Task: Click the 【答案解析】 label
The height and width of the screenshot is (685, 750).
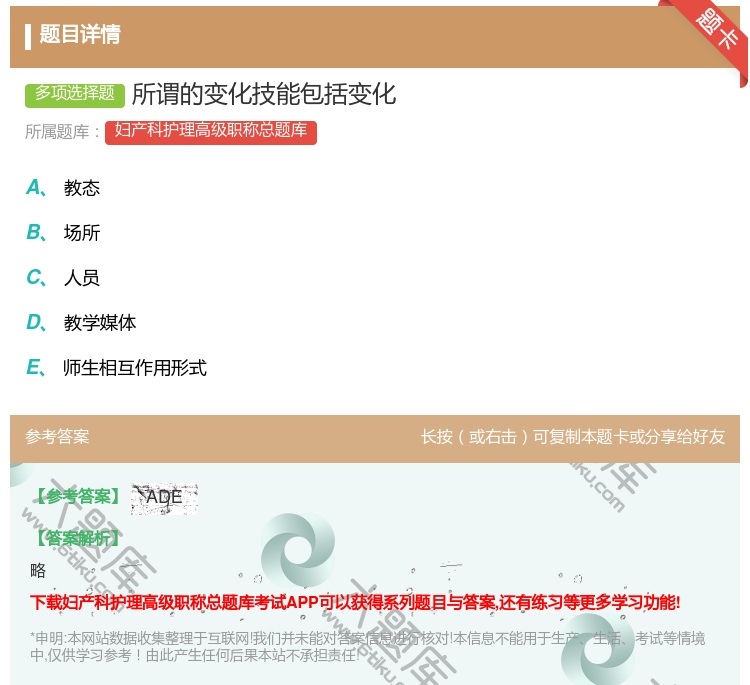Action: pyautogui.click(x=77, y=538)
